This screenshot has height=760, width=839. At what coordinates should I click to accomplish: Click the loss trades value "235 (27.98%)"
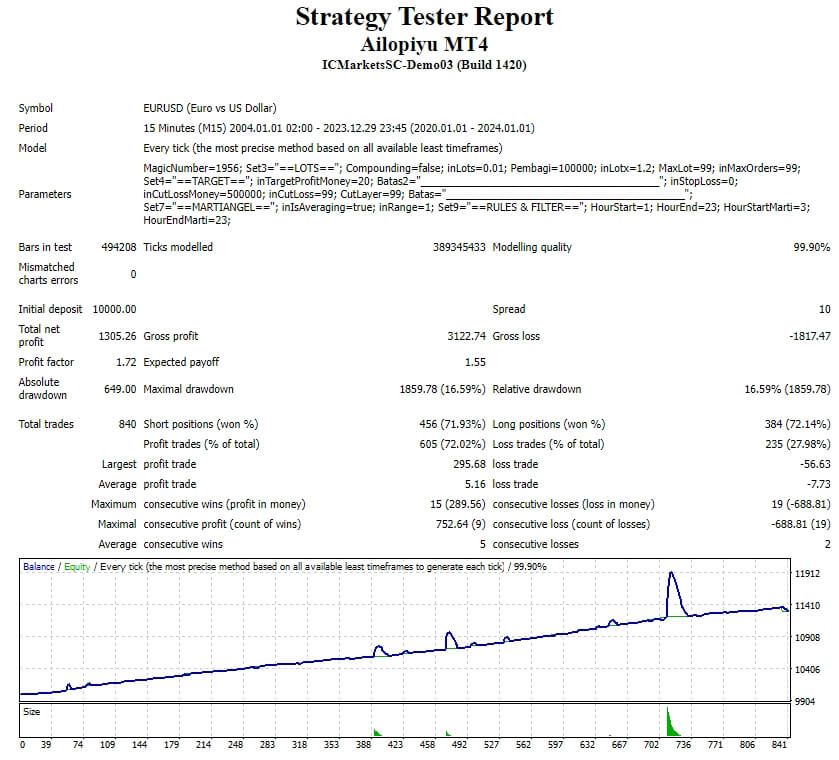tap(798, 444)
